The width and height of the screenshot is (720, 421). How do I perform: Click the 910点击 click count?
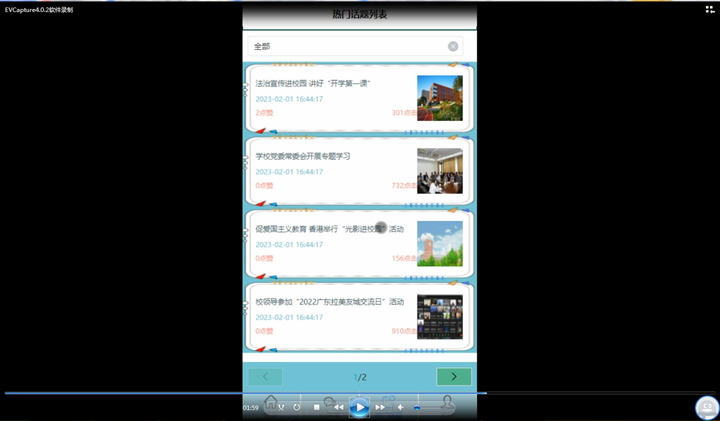[404, 331]
